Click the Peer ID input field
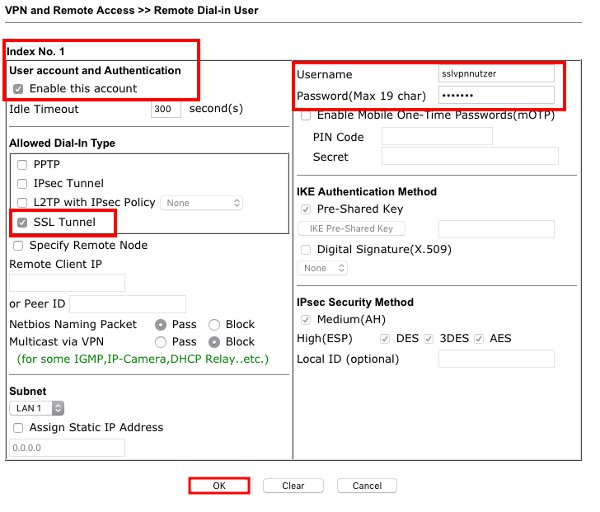This screenshot has width=600, height=512. click(128, 304)
